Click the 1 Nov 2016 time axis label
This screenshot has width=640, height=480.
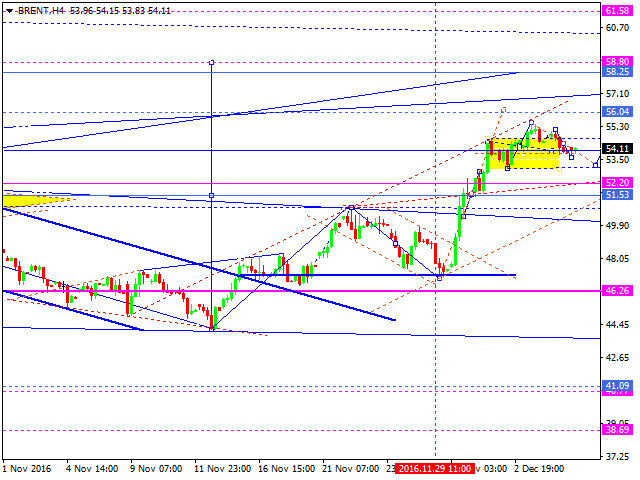point(27,469)
